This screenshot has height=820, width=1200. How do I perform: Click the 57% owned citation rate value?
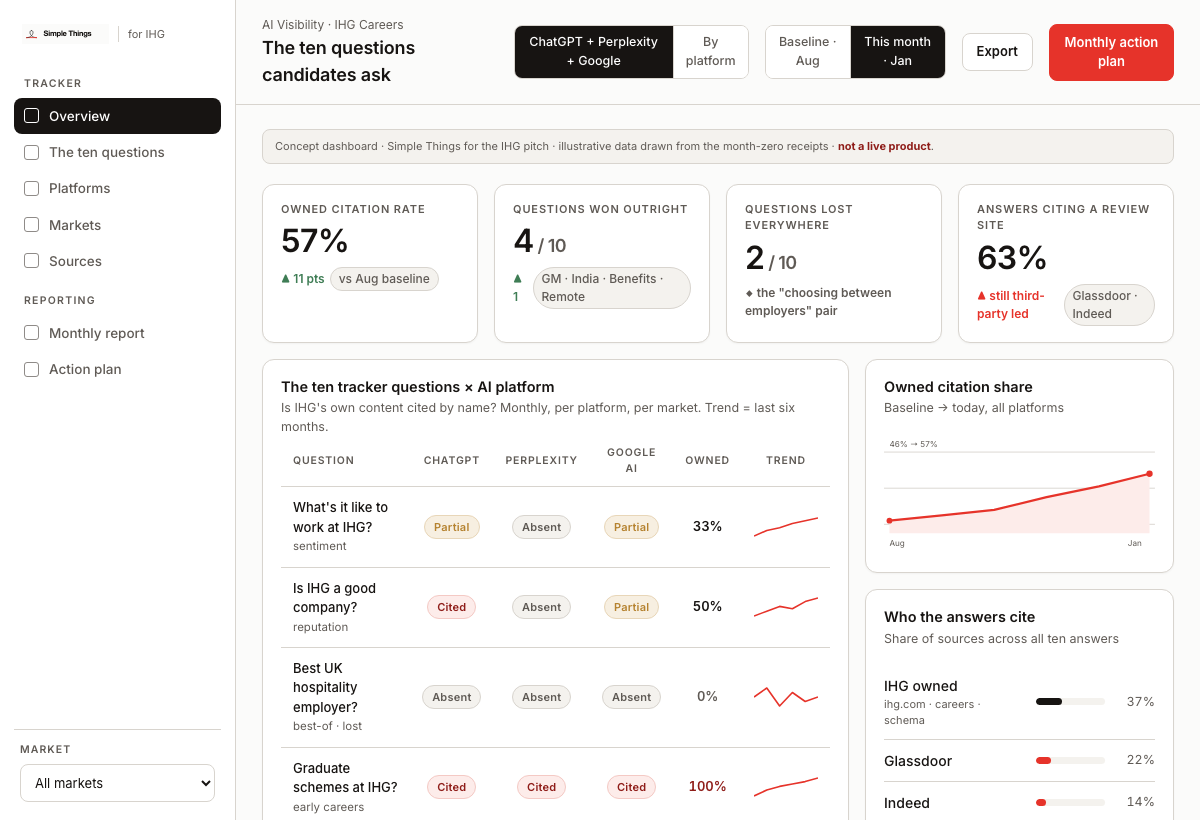[x=315, y=241]
